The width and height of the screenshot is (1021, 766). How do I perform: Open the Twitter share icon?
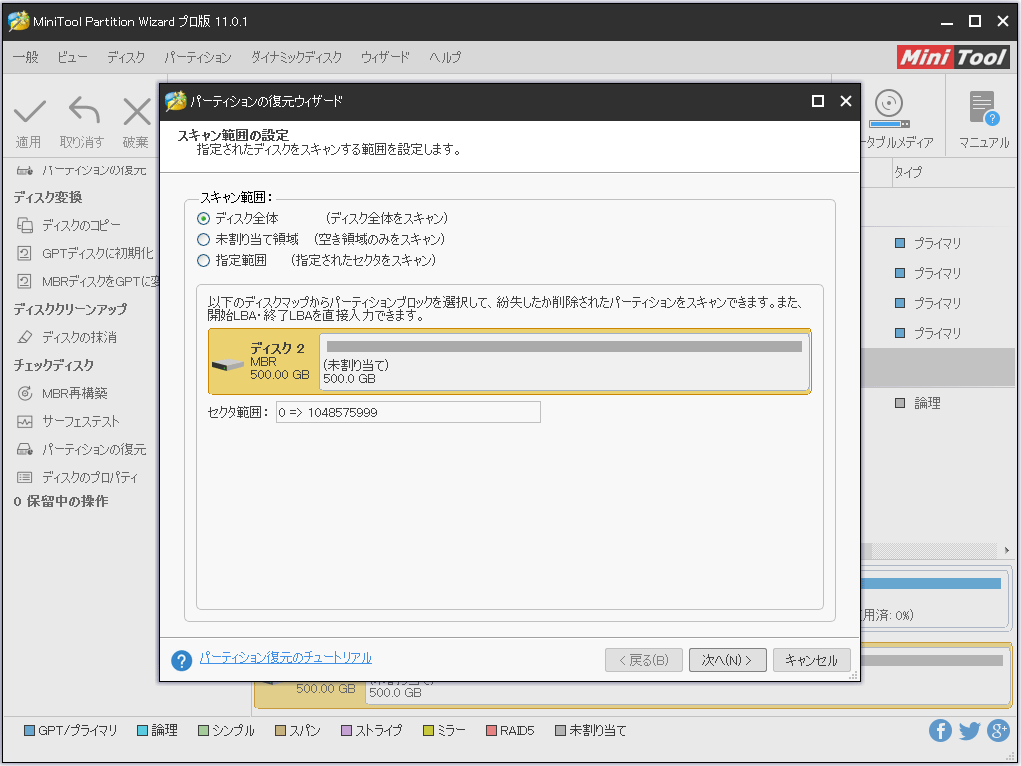click(x=969, y=731)
